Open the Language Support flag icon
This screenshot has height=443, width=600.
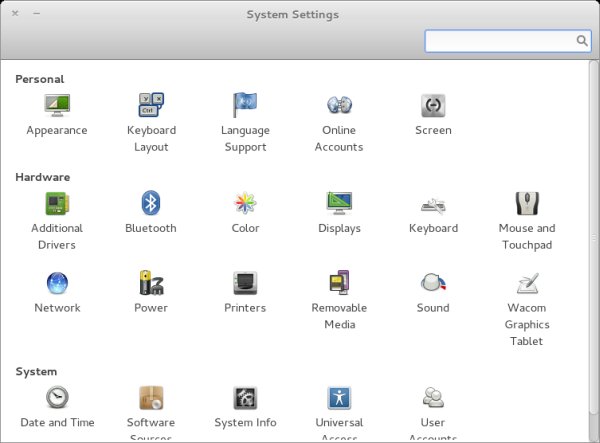pos(245,105)
